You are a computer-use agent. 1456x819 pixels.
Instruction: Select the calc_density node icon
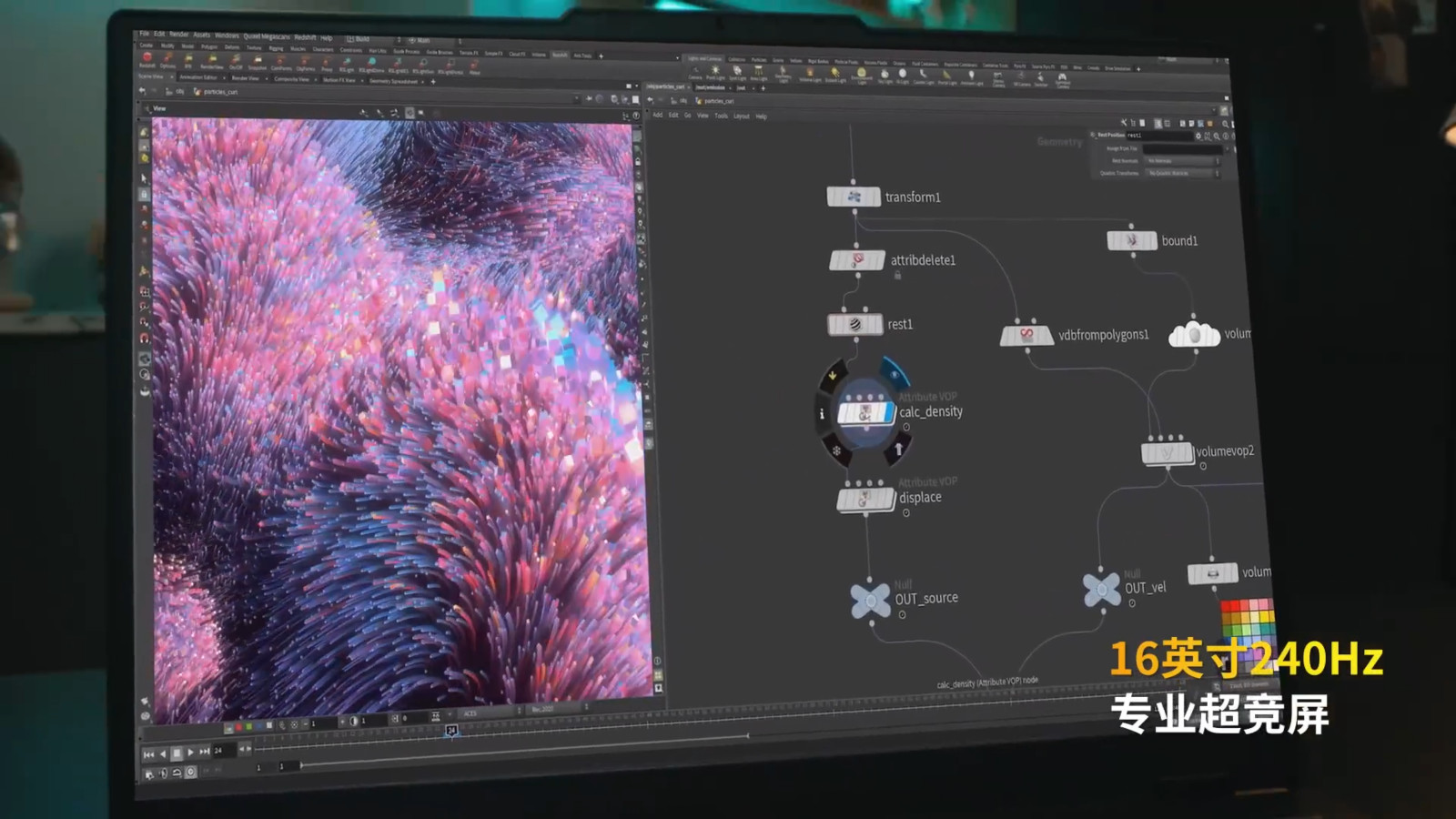[x=865, y=412]
